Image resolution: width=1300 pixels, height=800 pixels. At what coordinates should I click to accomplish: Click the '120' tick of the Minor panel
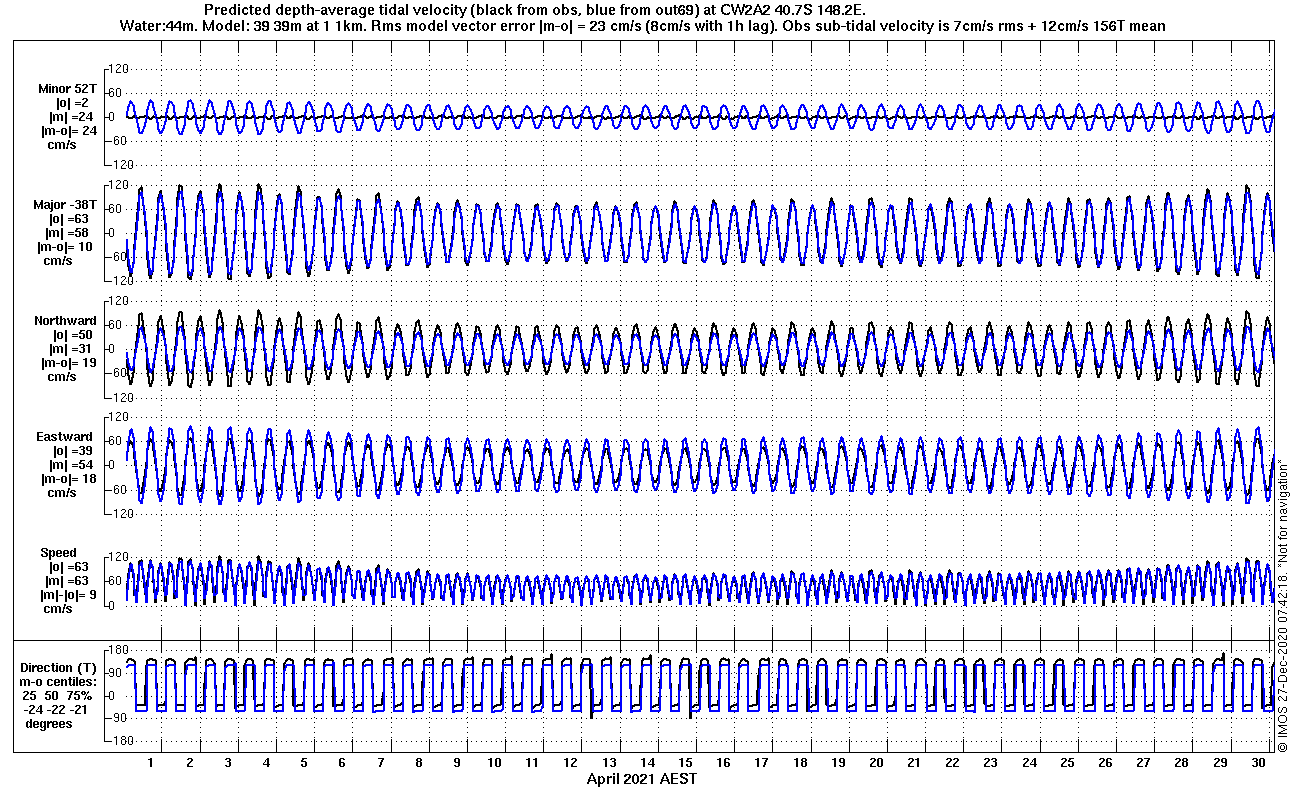pos(120,68)
